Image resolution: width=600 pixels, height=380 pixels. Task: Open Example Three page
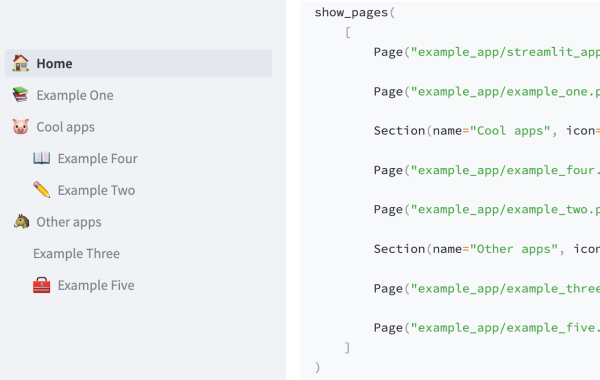click(139, 253)
